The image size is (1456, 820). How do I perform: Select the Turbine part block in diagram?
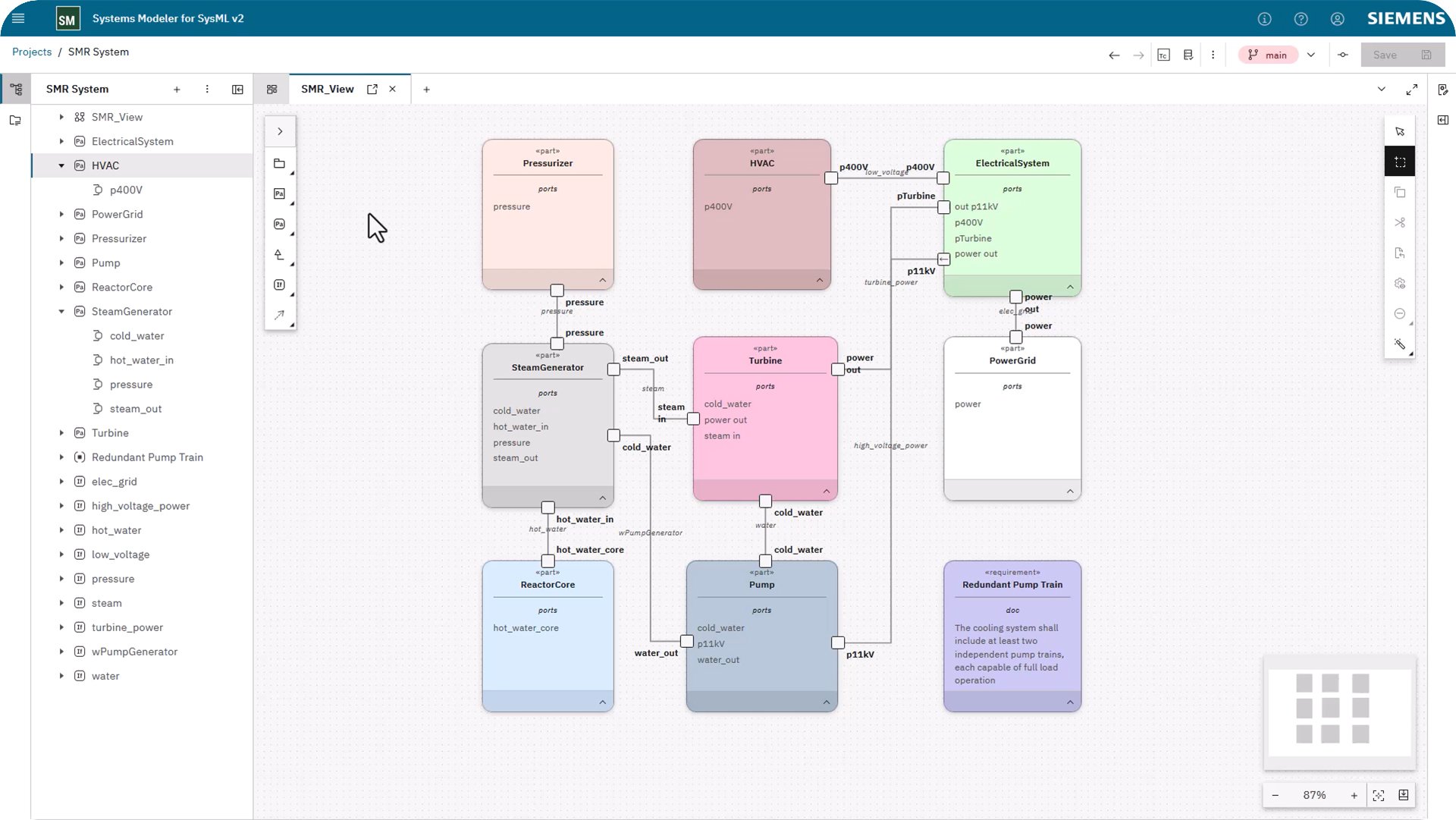(x=765, y=419)
